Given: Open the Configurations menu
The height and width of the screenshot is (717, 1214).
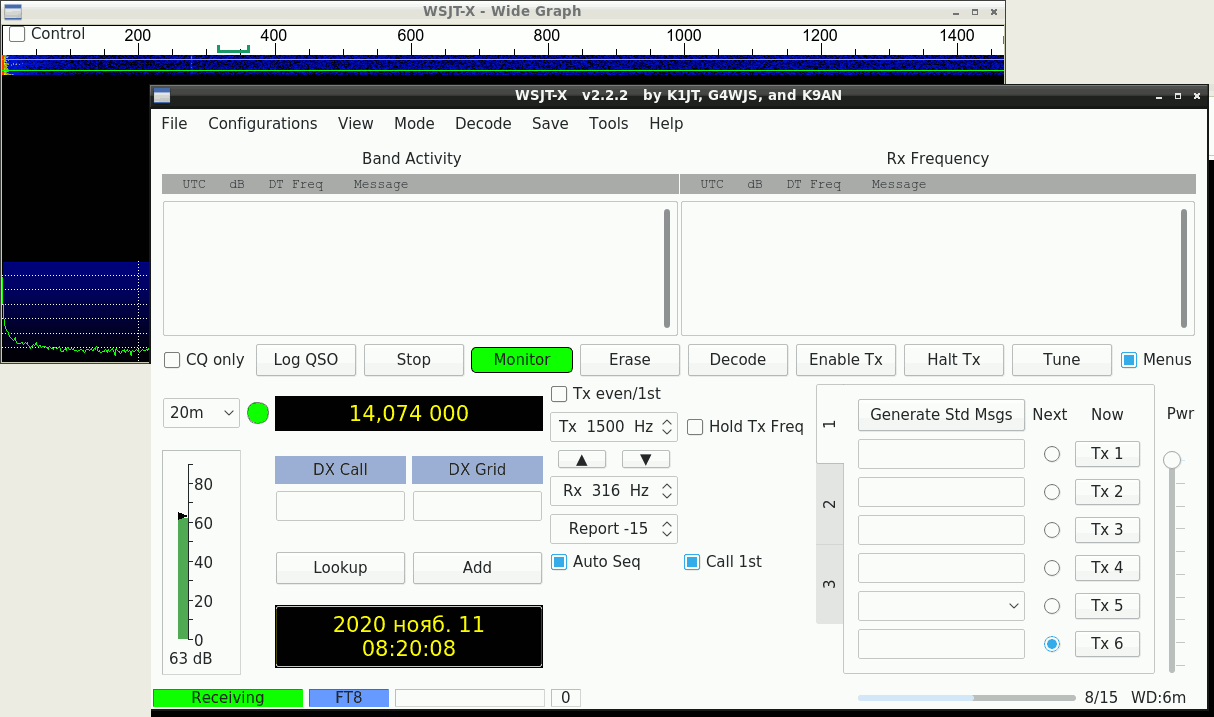Looking at the screenshot, I should pos(263,123).
